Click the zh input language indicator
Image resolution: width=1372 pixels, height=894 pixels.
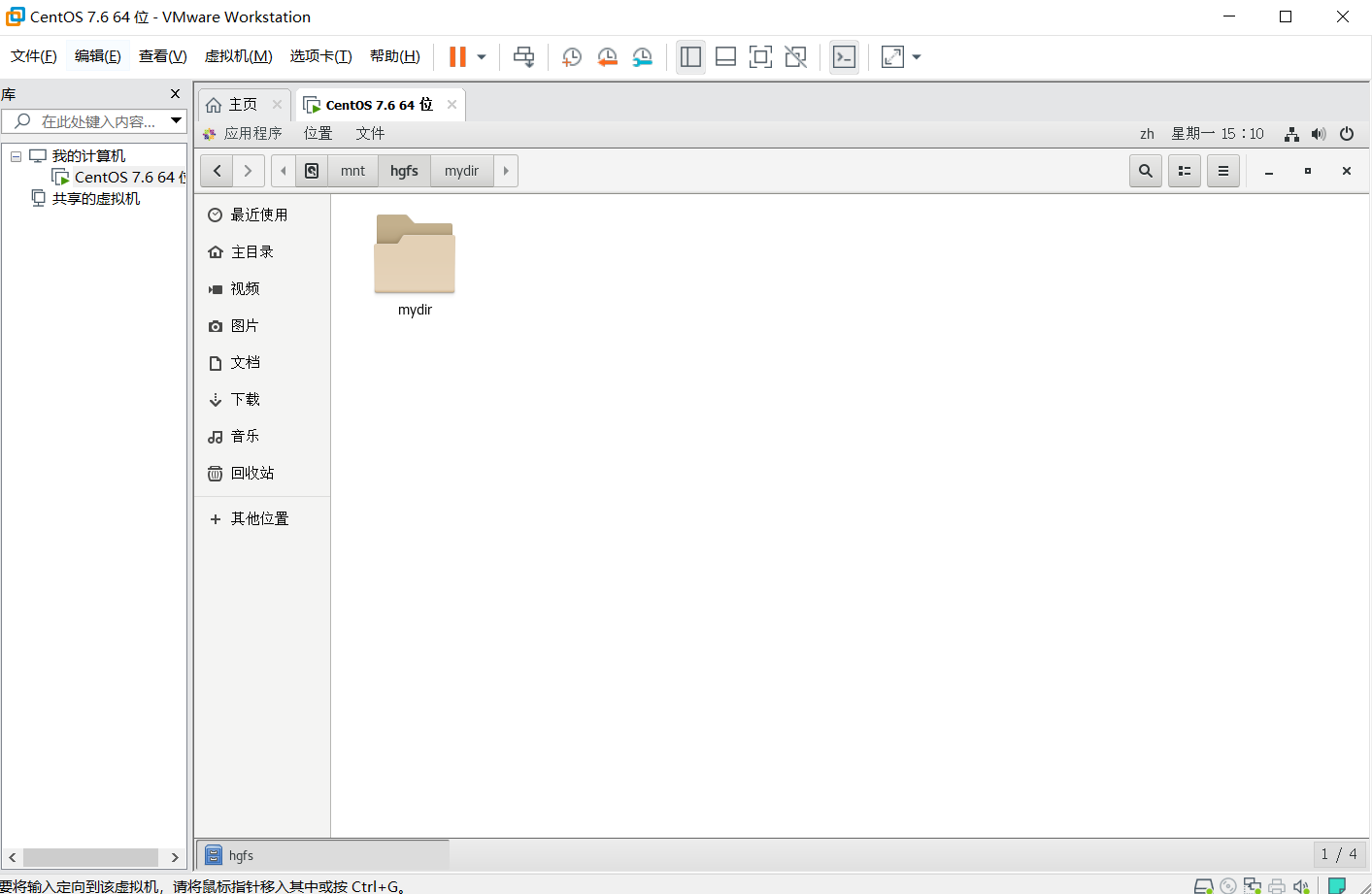pyautogui.click(x=1147, y=134)
